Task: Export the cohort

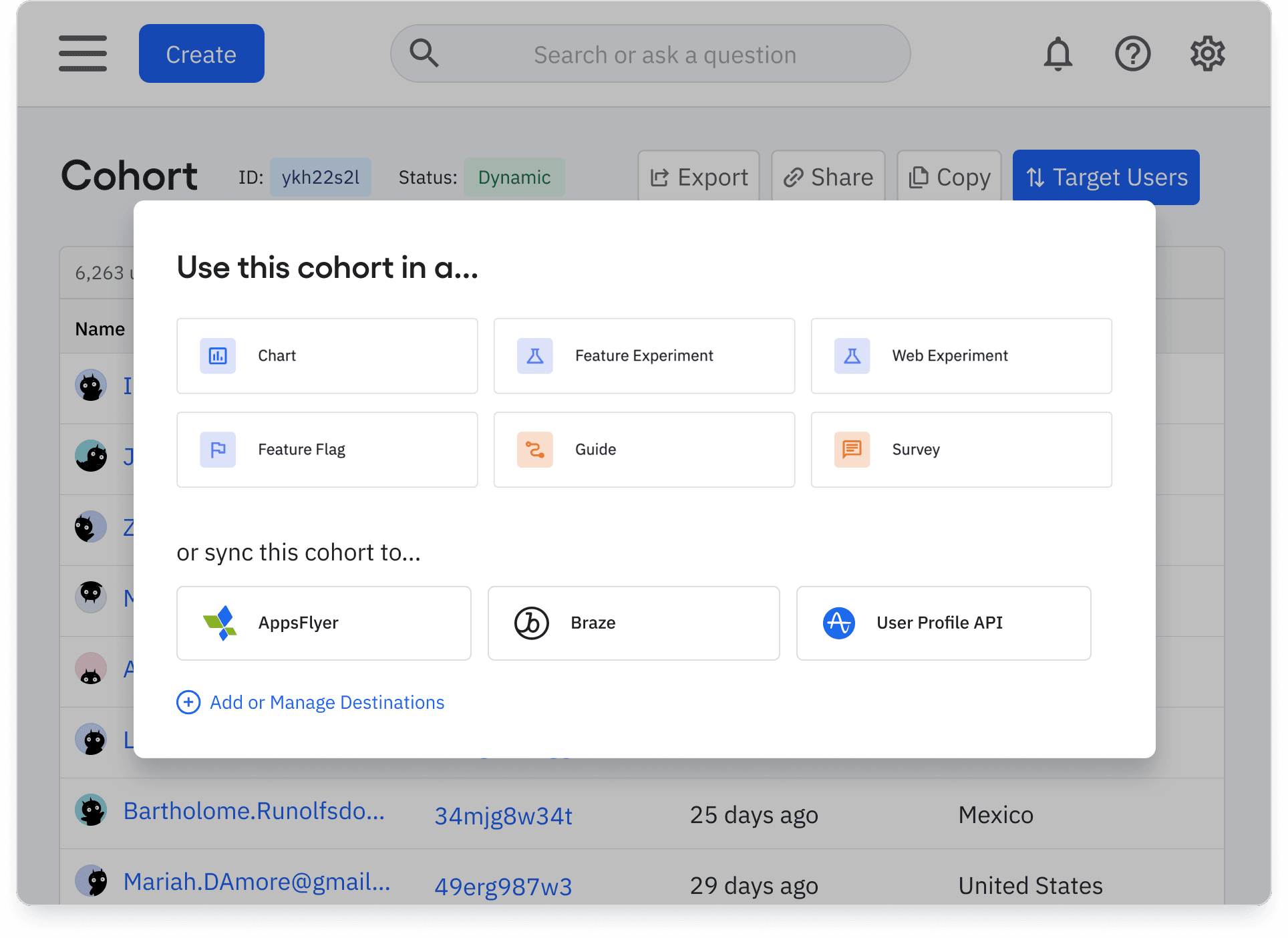Action: point(698,177)
